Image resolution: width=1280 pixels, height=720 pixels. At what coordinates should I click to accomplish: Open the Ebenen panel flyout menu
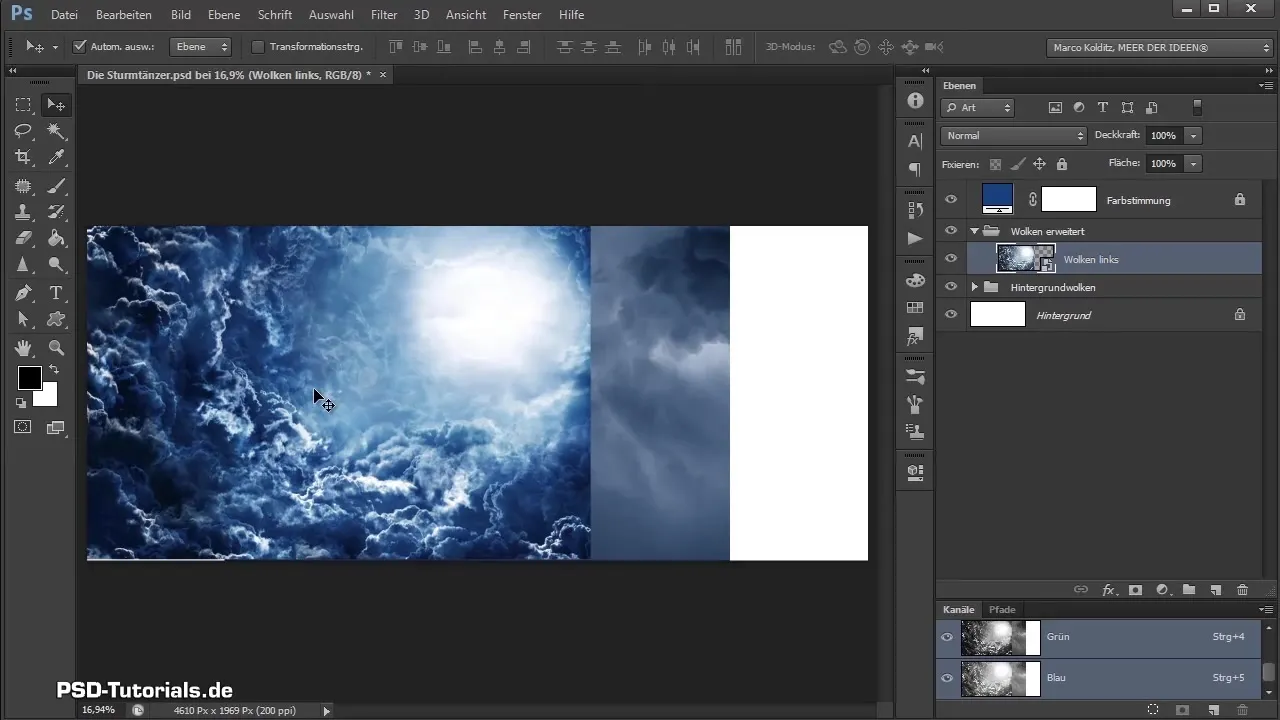click(1266, 86)
